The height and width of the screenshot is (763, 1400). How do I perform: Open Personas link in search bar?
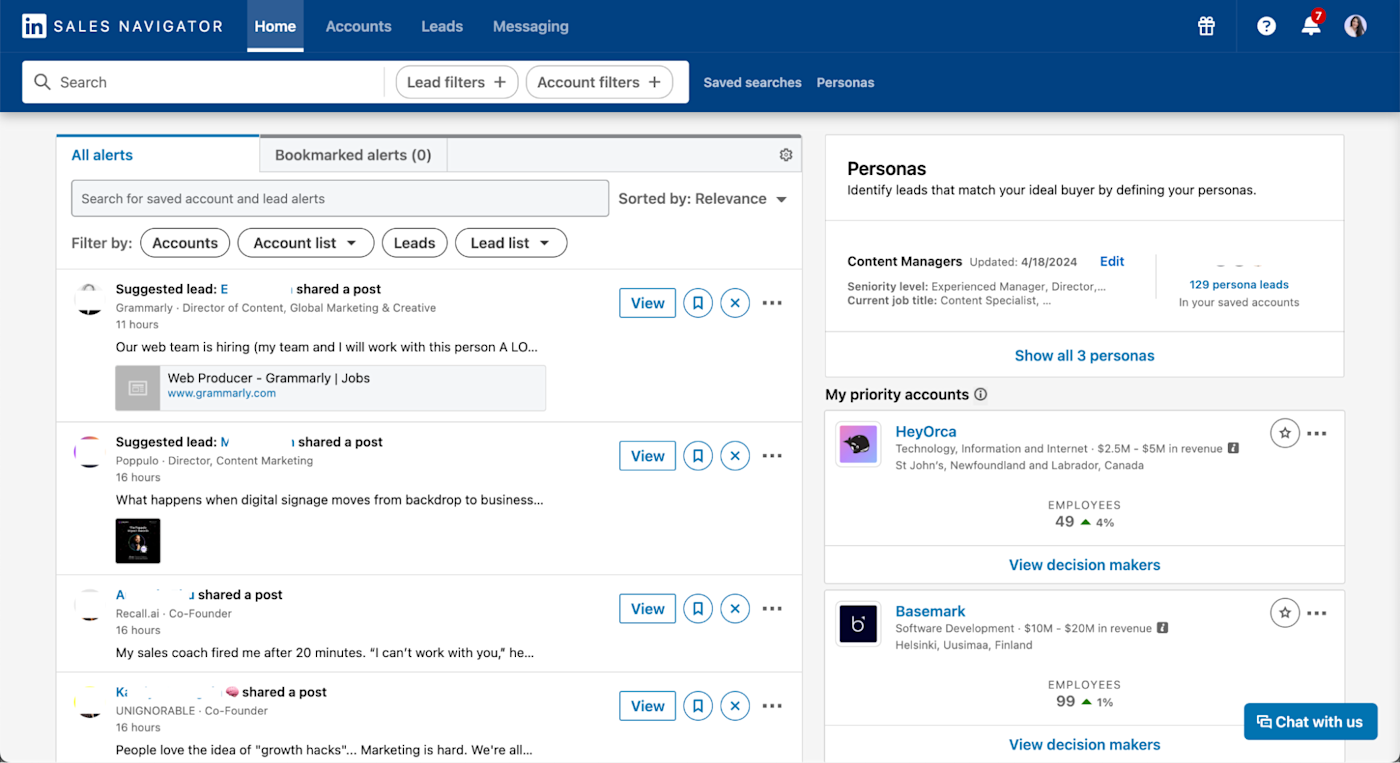(845, 83)
